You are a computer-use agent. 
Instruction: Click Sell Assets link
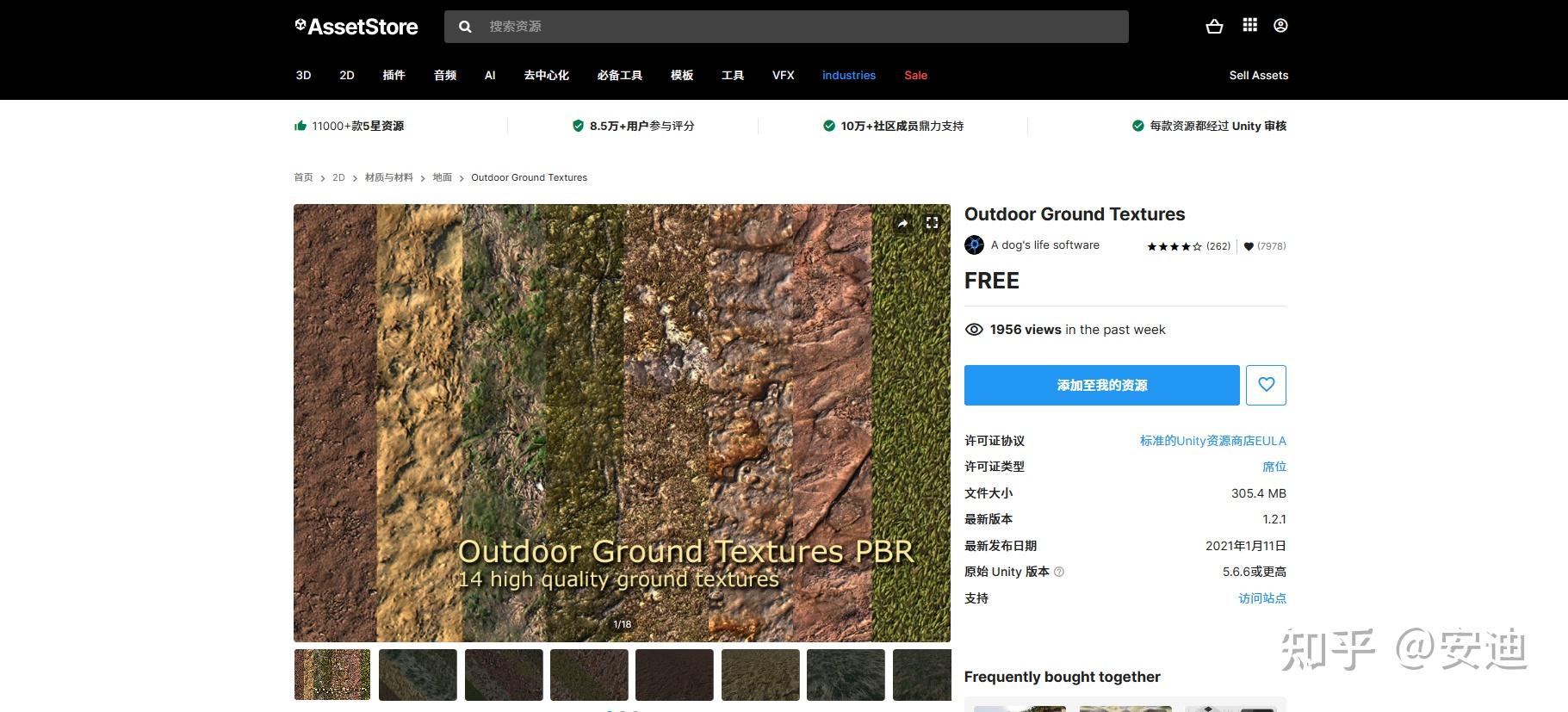1258,76
